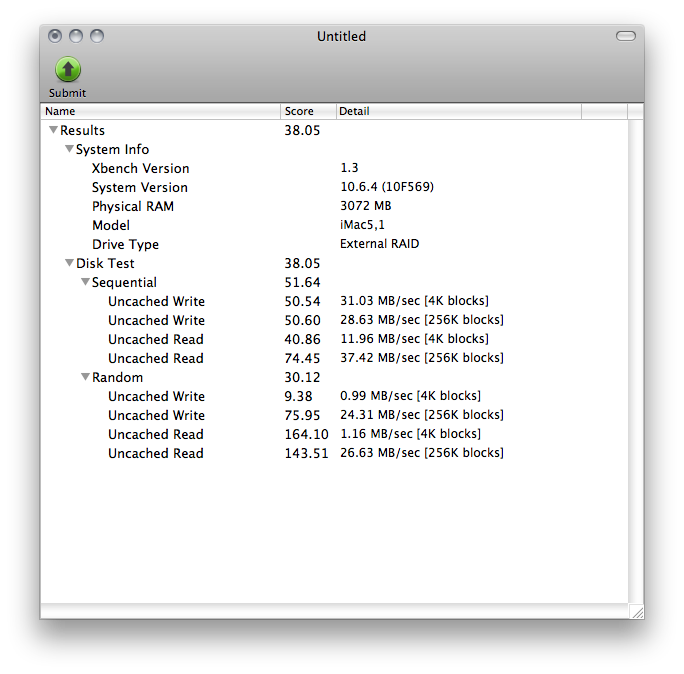The height and width of the screenshot is (674, 684).
Task: Click the '10.6.4 (10F569)' detail value
Action: point(387,187)
